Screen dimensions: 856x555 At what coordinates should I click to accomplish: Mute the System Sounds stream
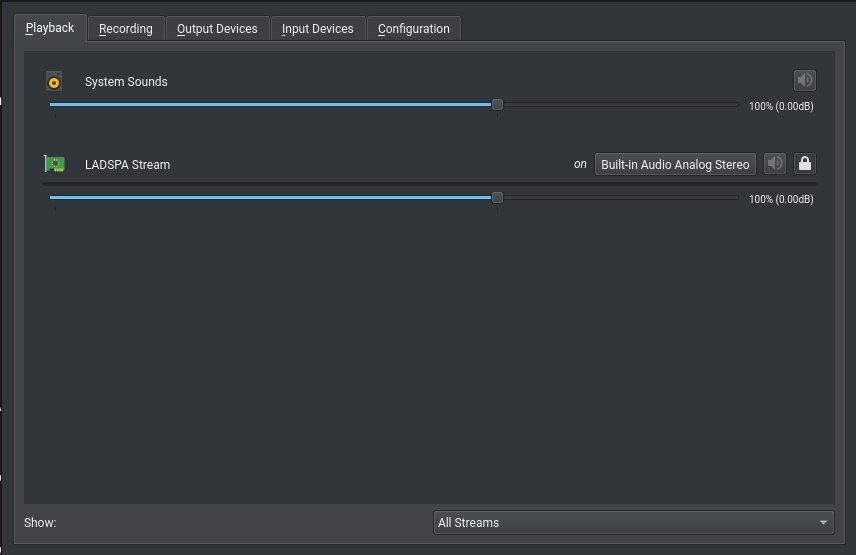pos(805,80)
